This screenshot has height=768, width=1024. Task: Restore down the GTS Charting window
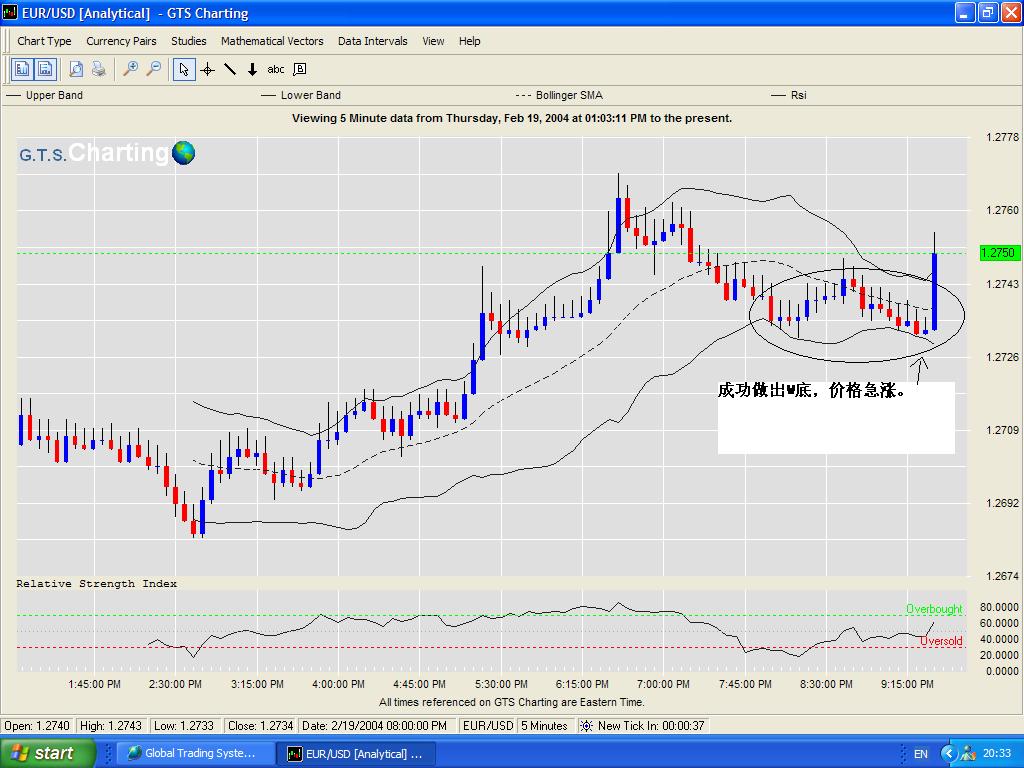(x=987, y=12)
